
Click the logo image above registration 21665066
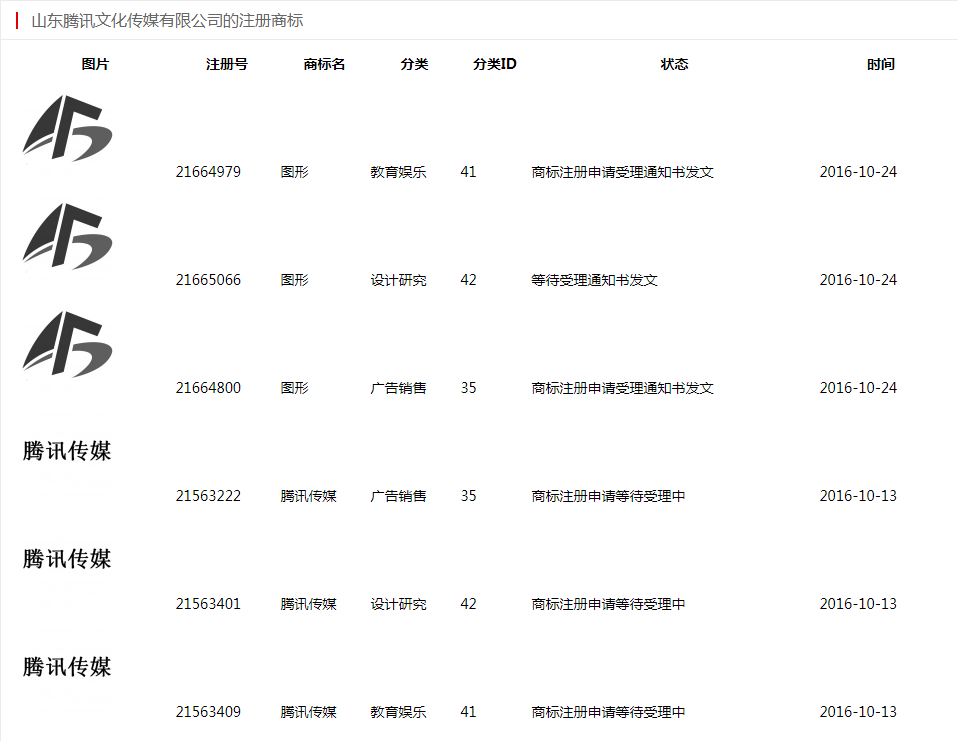tap(67, 236)
